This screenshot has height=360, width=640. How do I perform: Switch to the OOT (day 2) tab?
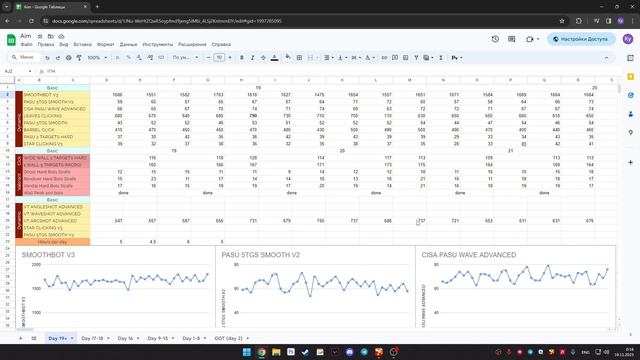click(x=229, y=338)
